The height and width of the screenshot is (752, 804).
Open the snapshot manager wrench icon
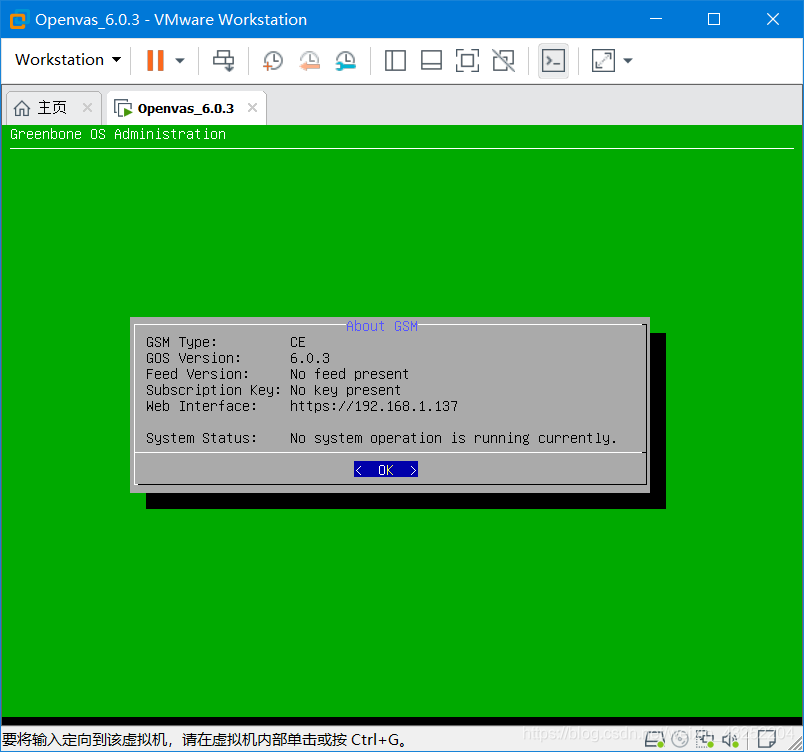346,60
